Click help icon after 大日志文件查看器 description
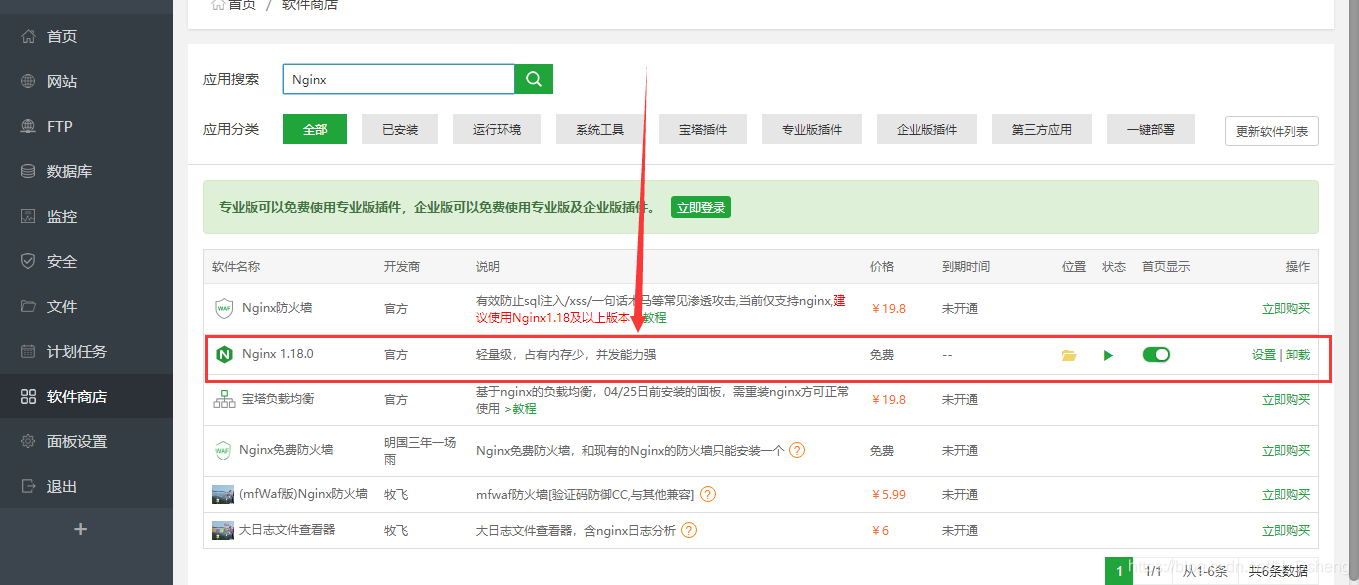 (x=689, y=530)
